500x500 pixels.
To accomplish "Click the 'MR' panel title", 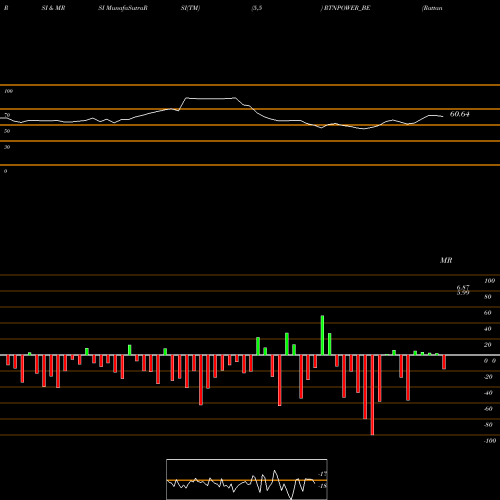I will 446,260.
